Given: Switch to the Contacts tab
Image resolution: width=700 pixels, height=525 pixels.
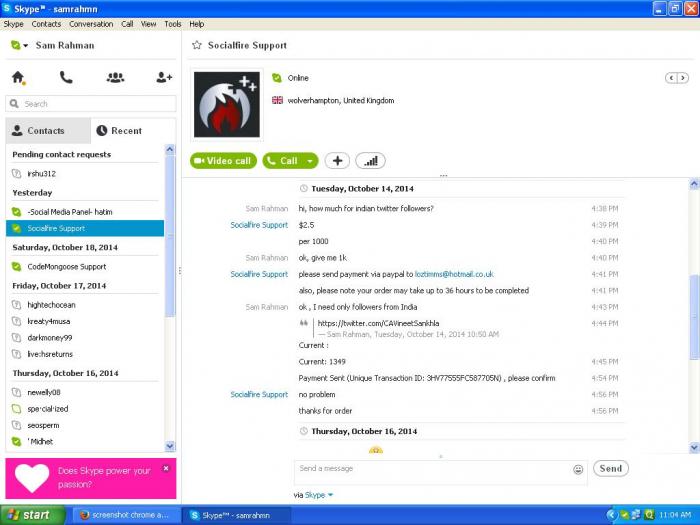Looking at the screenshot, I should pos(48,131).
